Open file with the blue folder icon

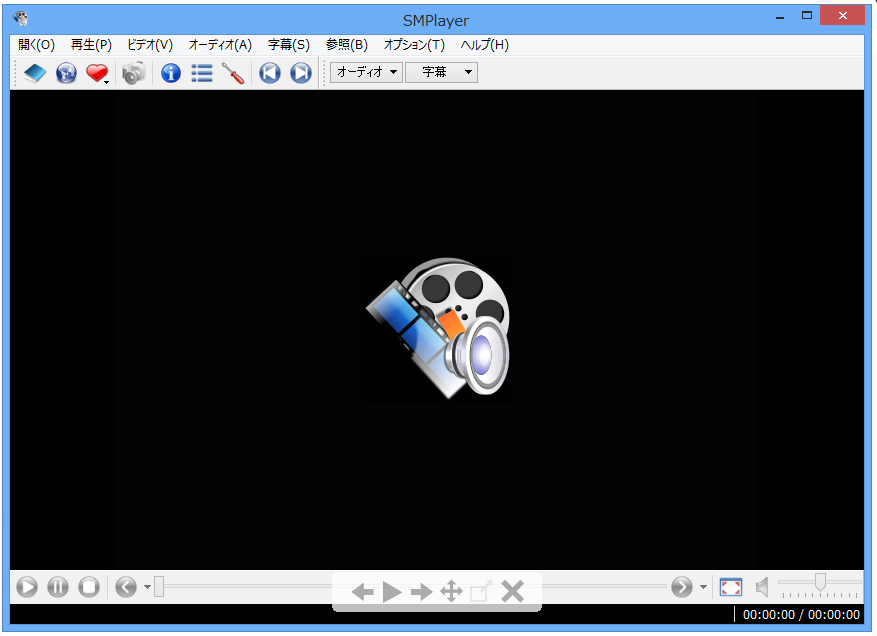(35, 73)
